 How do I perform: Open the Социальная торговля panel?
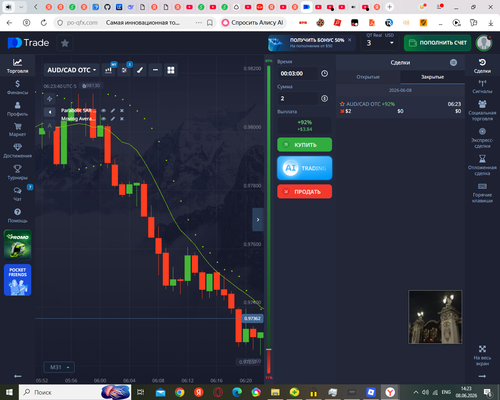[x=482, y=110]
